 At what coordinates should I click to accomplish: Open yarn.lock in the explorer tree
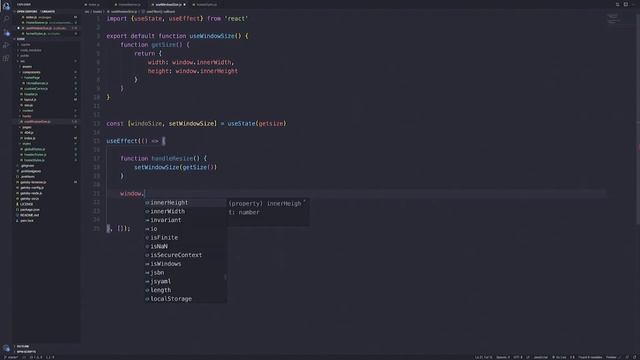pyautogui.click(x=47, y=221)
